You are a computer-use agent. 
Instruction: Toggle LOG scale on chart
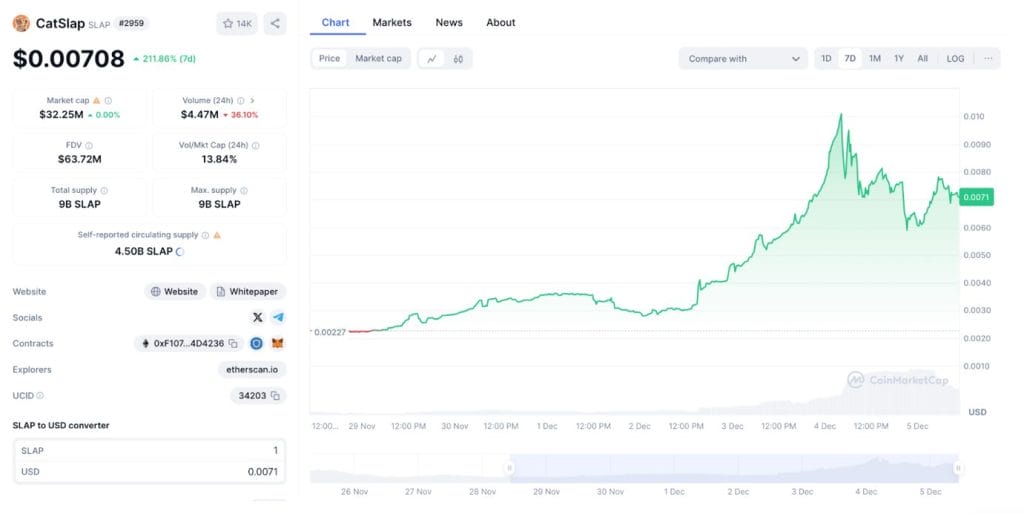pyautogui.click(x=955, y=59)
